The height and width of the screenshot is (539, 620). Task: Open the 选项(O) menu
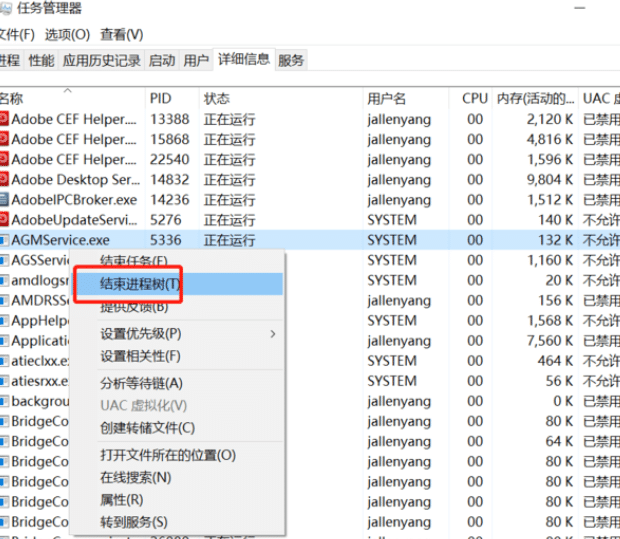pyautogui.click(x=67, y=35)
